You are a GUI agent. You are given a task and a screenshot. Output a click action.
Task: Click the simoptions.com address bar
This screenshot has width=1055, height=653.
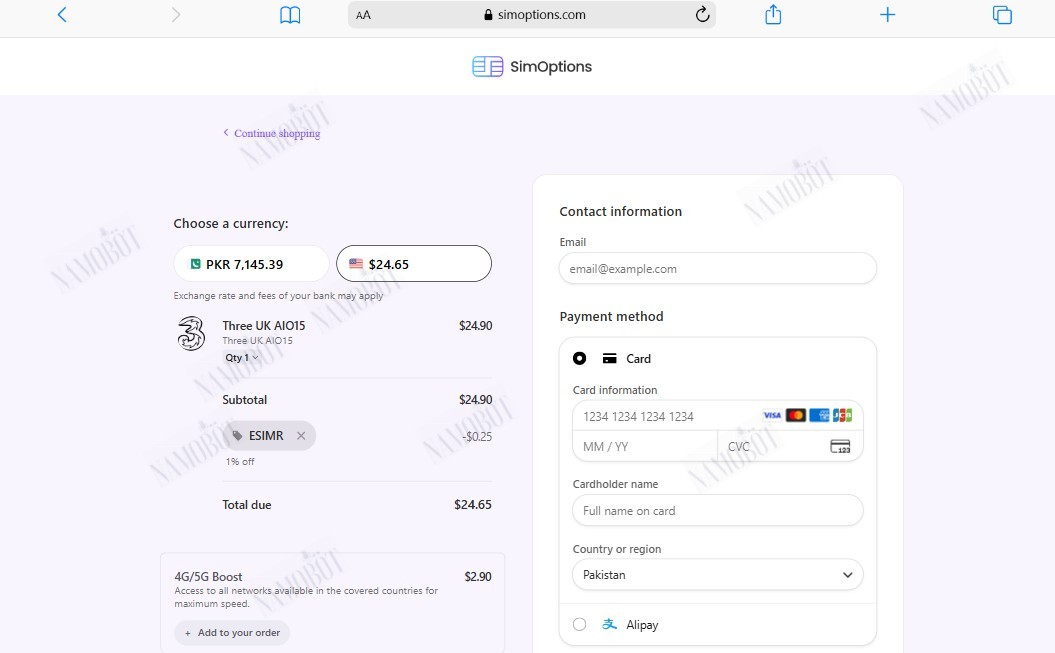pos(532,15)
